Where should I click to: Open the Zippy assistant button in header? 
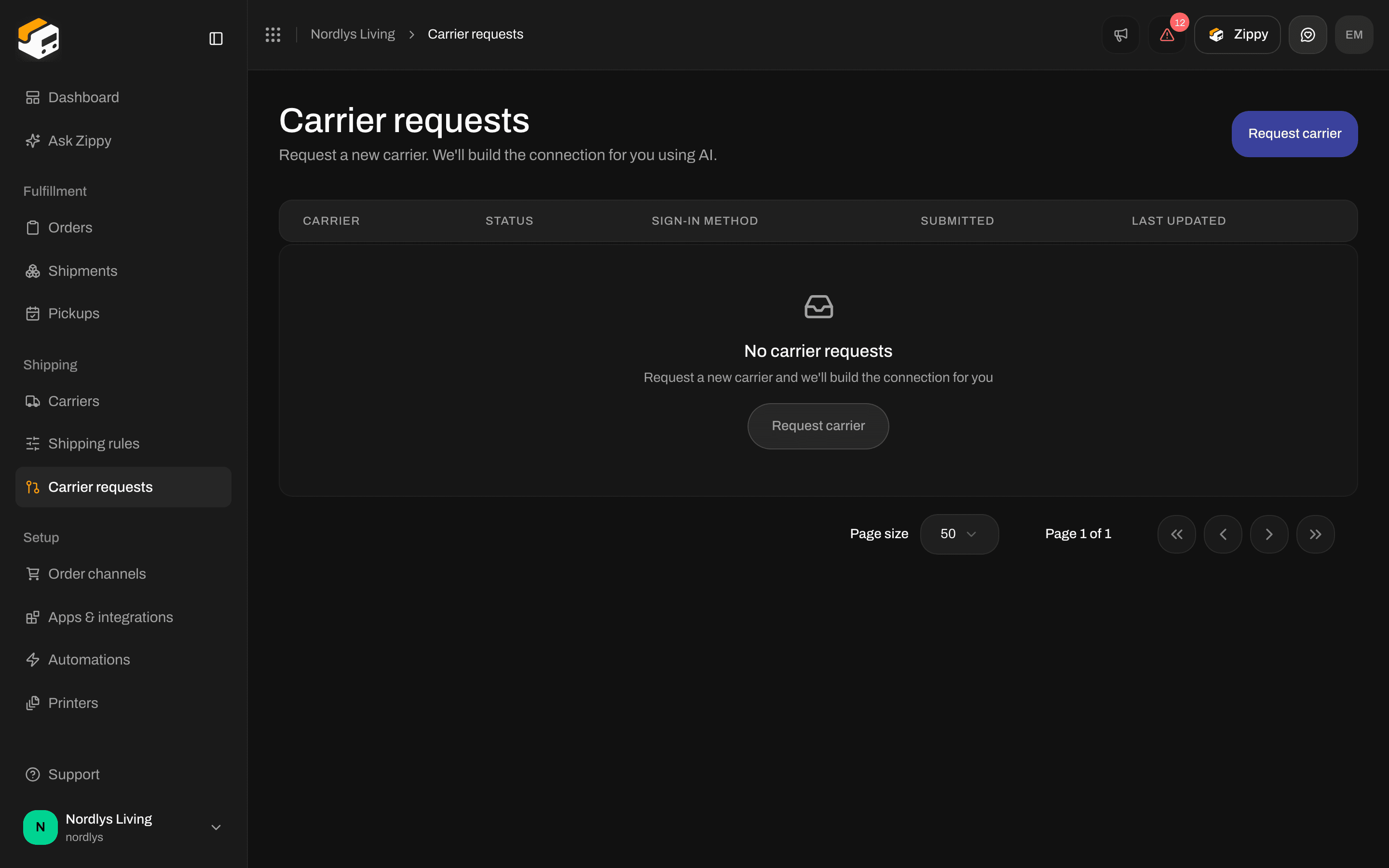point(1238,34)
